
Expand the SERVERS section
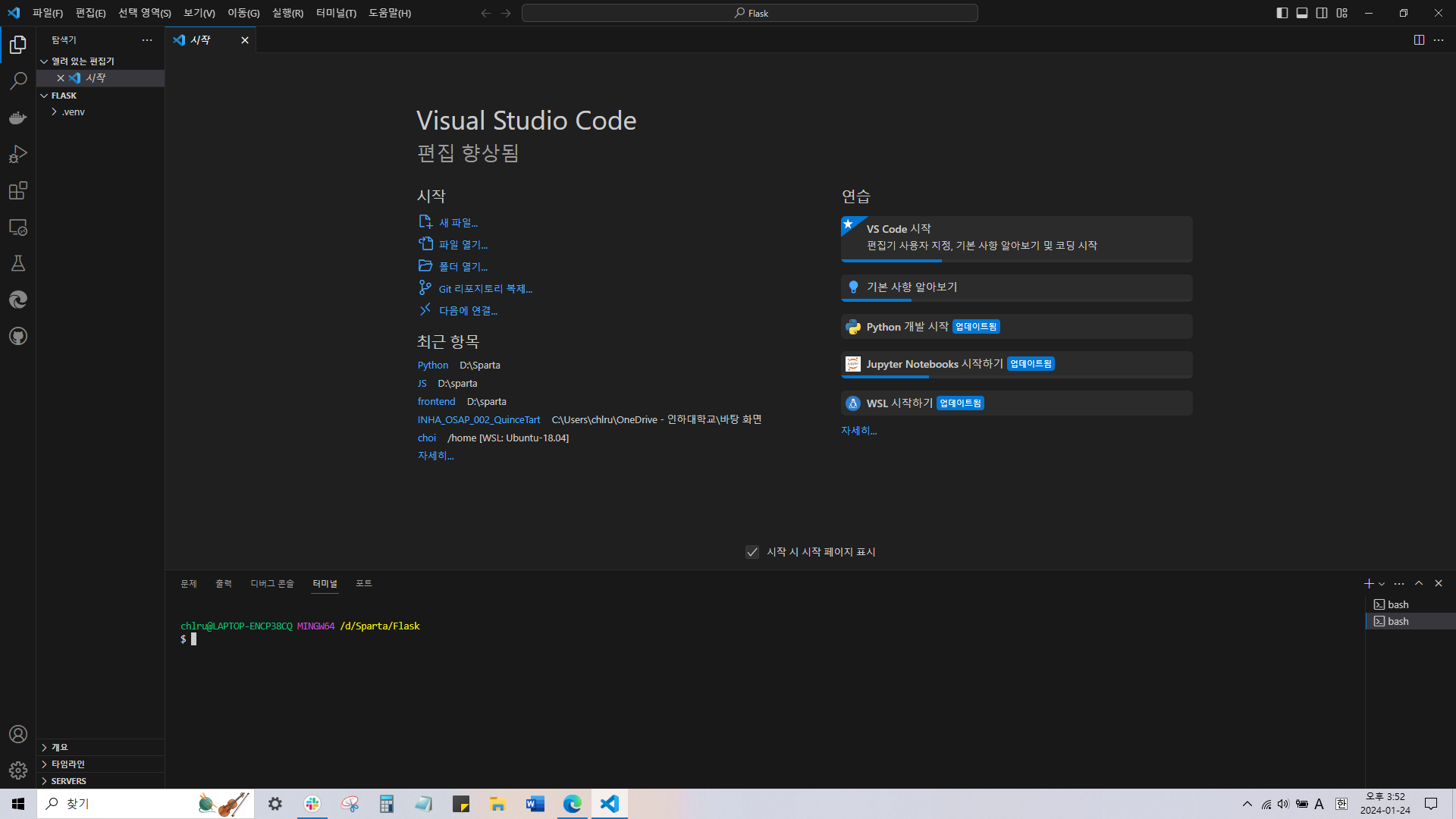[101, 781]
